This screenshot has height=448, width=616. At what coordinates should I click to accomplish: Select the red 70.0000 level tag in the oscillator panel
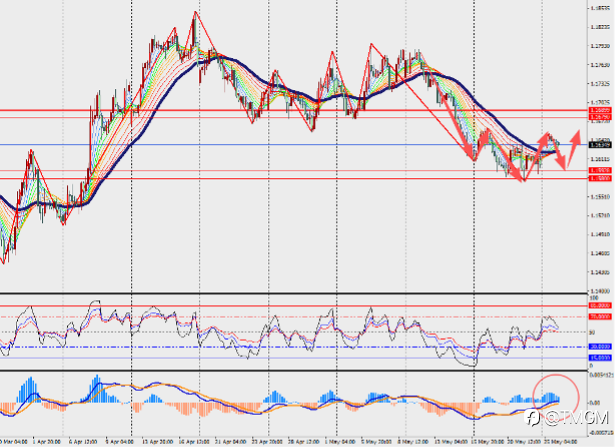(x=600, y=316)
